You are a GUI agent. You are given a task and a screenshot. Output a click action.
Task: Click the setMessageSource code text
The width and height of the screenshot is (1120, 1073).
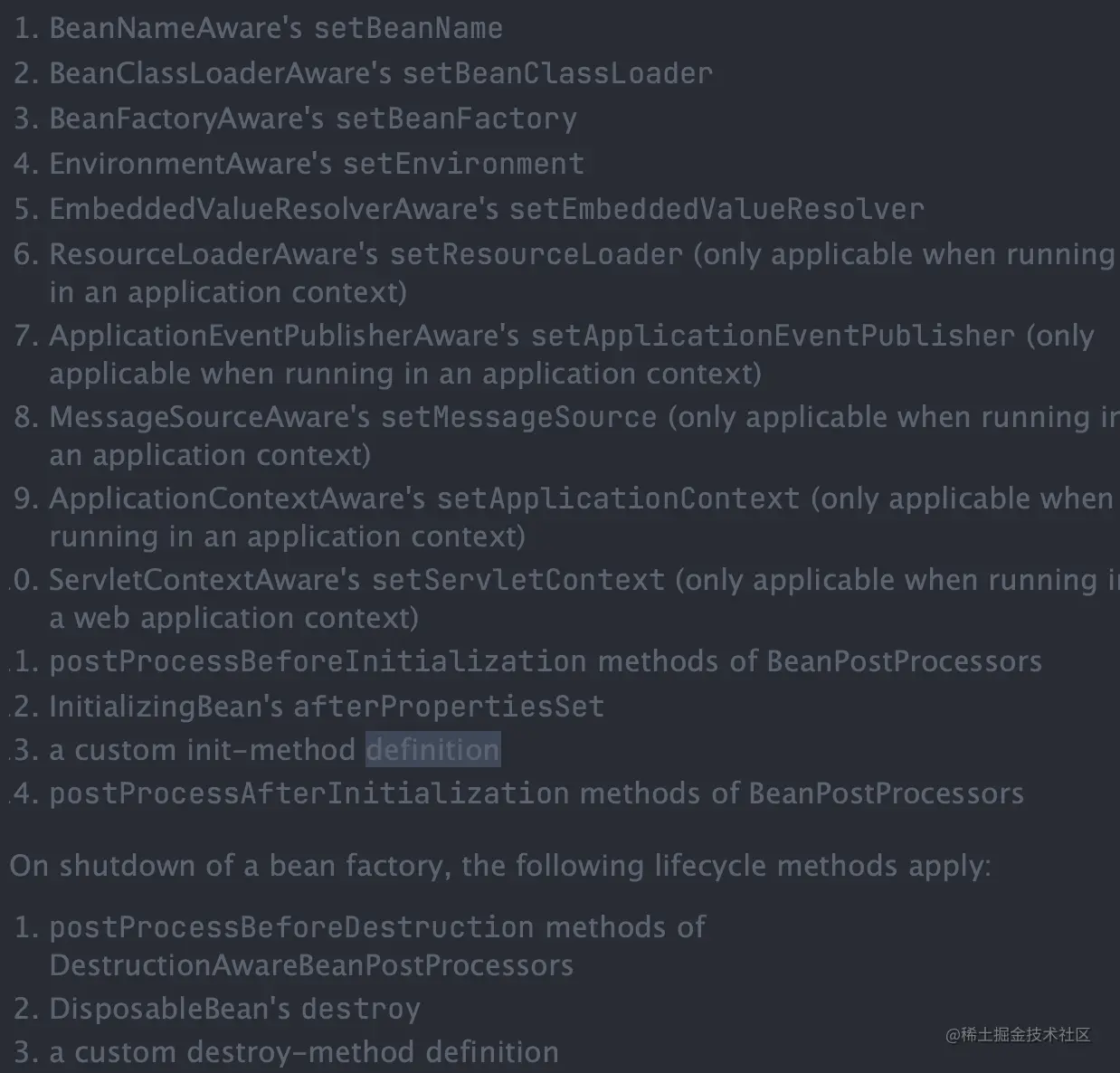pyautogui.click(x=518, y=417)
